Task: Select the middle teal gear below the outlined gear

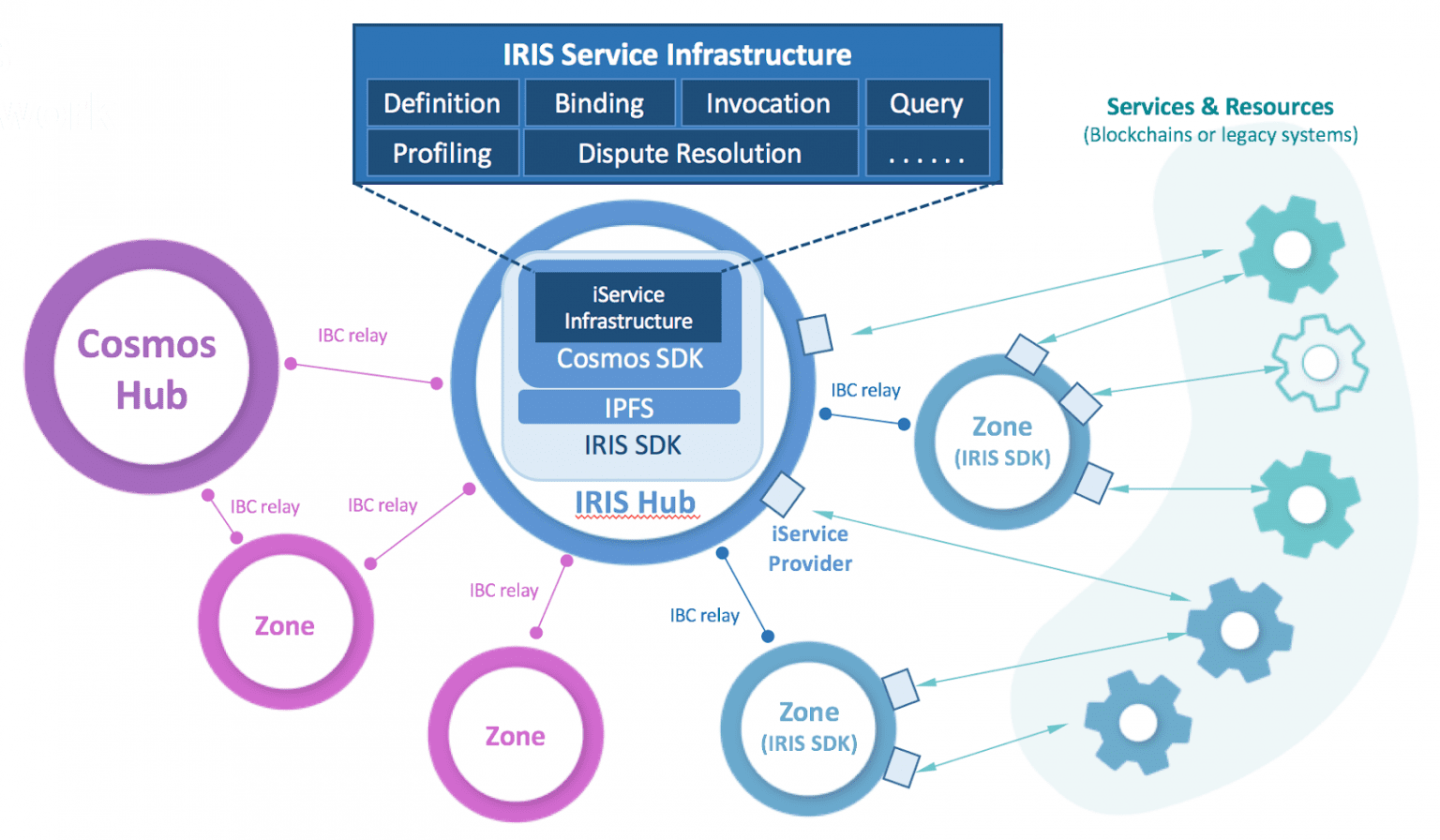Action: (1307, 504)
